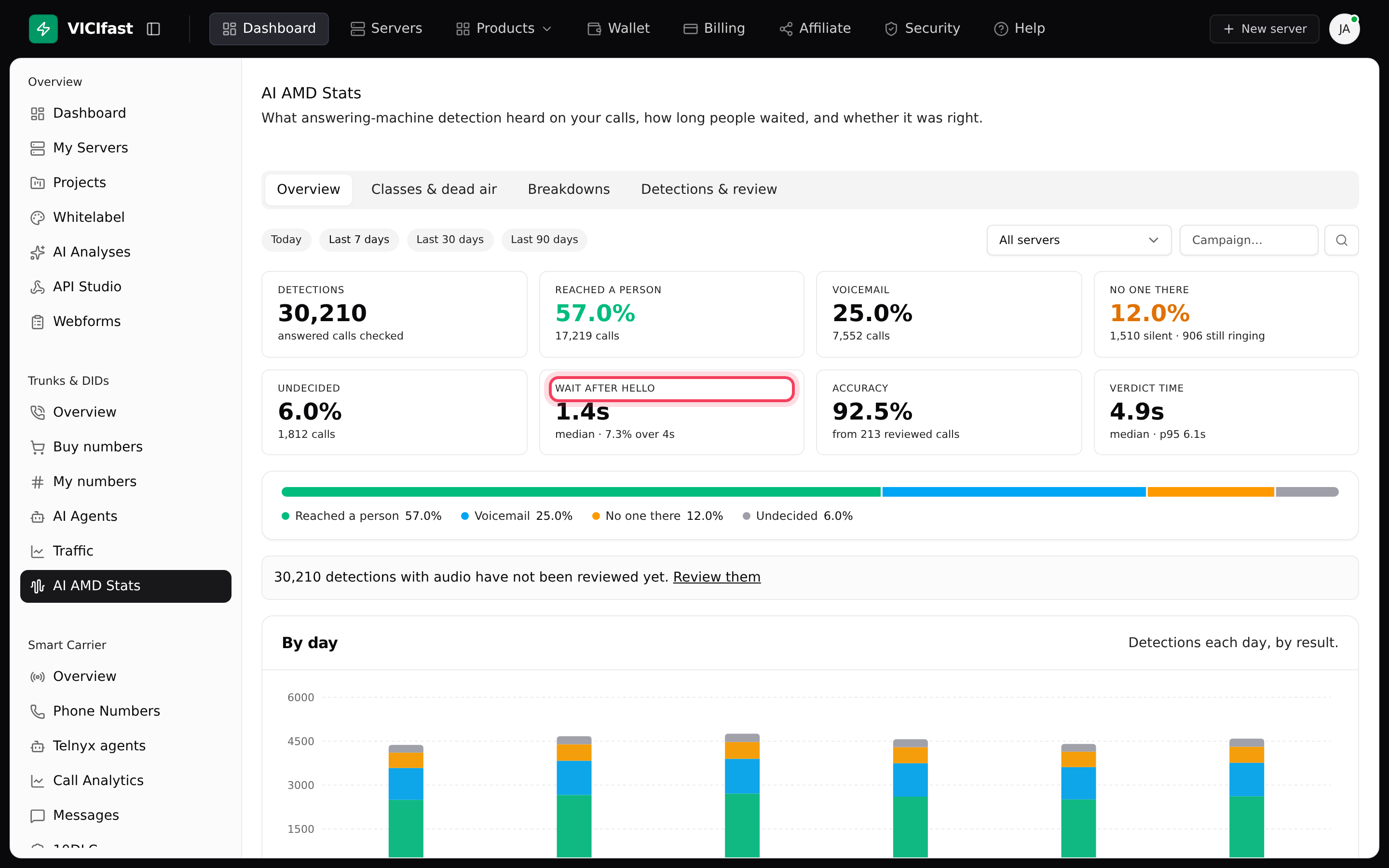Click the blue Voicemail bar segment
The width and height of the screenshot is (1389, 868).
(x=1014, y=492)
